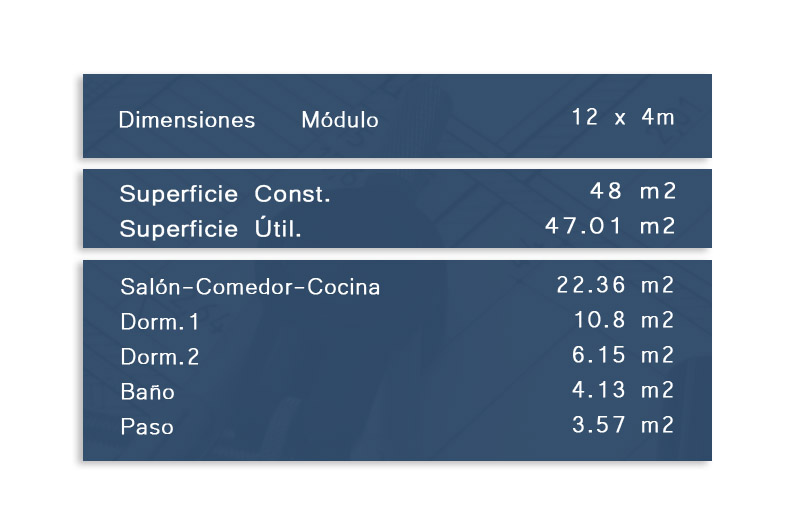Select the Superficie Útil. label
800x530 pixels.
point(210,229)
